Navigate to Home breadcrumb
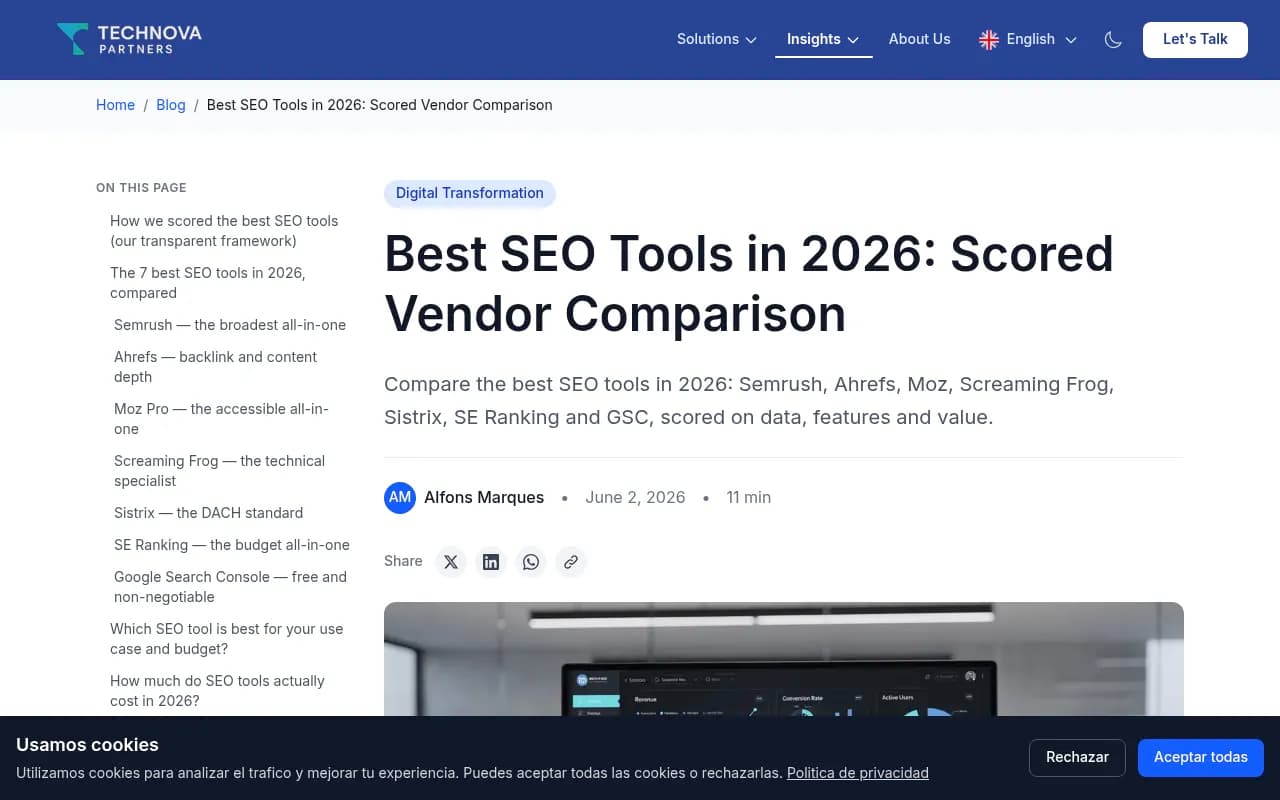The image size is (1280, 800). 115,105
